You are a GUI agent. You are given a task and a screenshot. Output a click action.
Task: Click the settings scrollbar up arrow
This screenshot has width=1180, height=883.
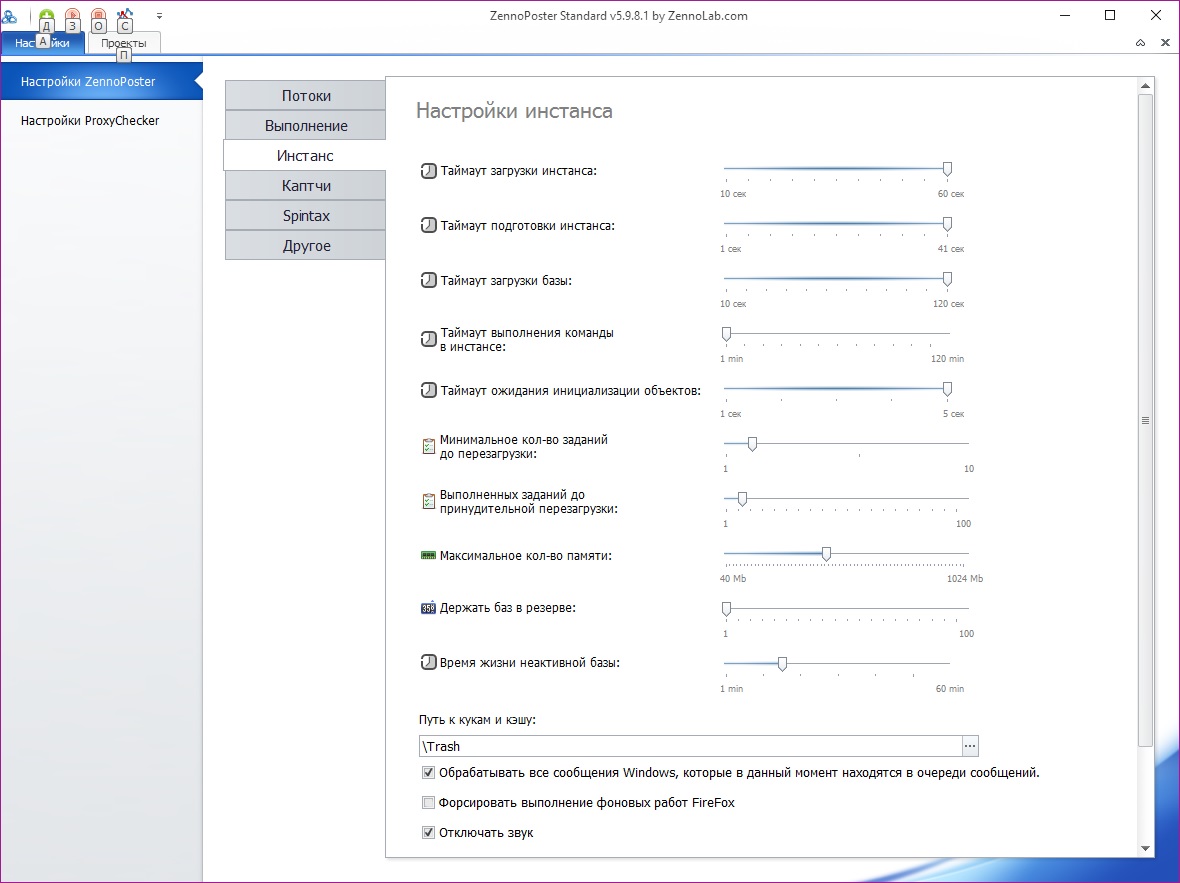1145,86
